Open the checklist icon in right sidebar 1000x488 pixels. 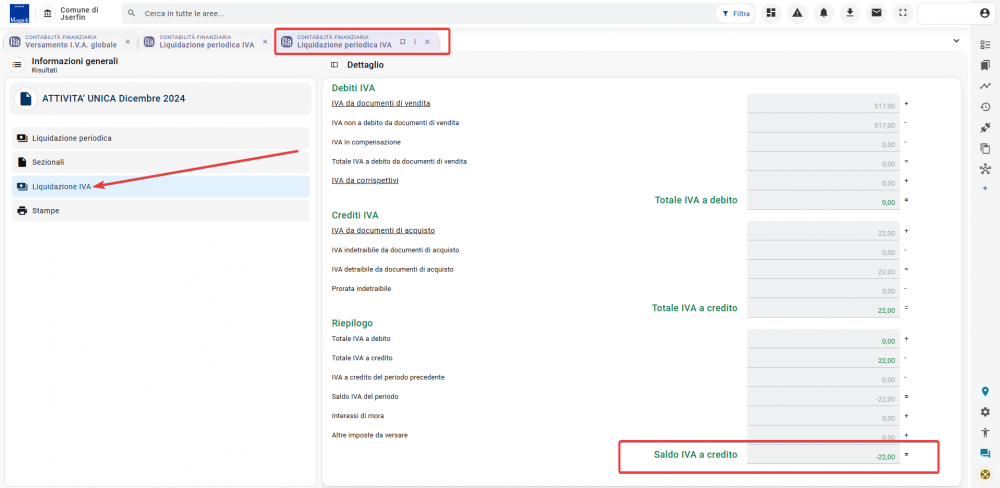click(x=985, y=45)
